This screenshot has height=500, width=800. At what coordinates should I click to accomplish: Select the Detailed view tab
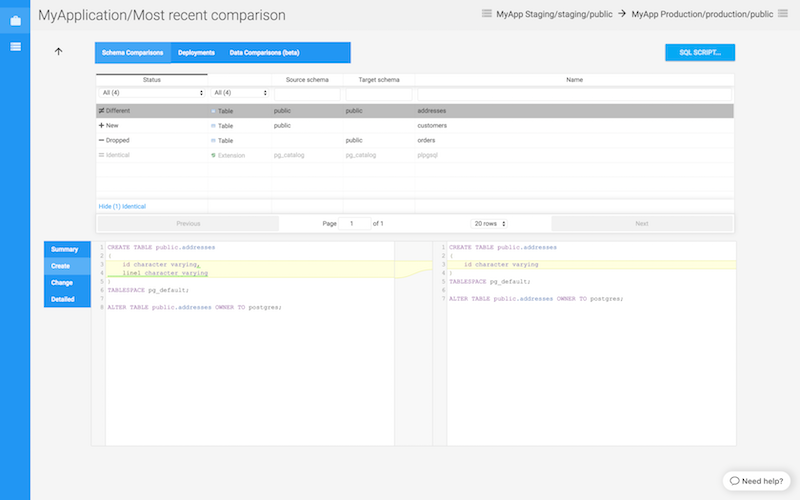tap(67, 299)
